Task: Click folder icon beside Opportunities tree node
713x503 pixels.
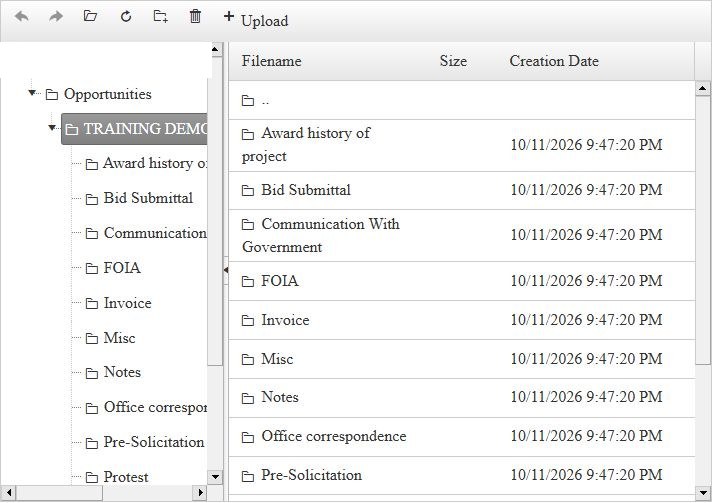Action: [52, 95]
